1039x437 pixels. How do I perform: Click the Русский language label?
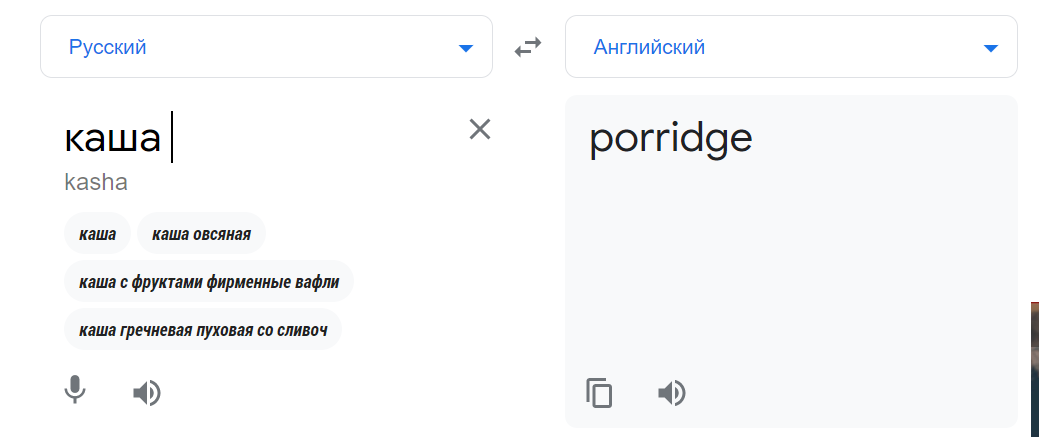pos(108,47)
